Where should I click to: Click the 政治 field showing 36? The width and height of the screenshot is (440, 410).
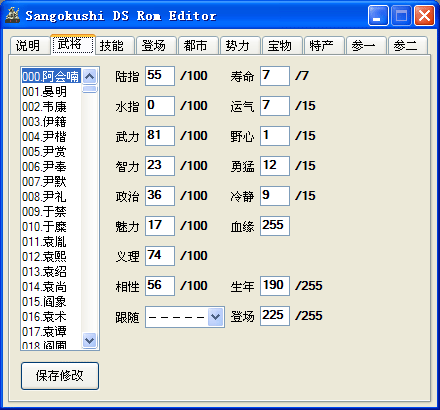pyautogui.click(x=160, y=196)
